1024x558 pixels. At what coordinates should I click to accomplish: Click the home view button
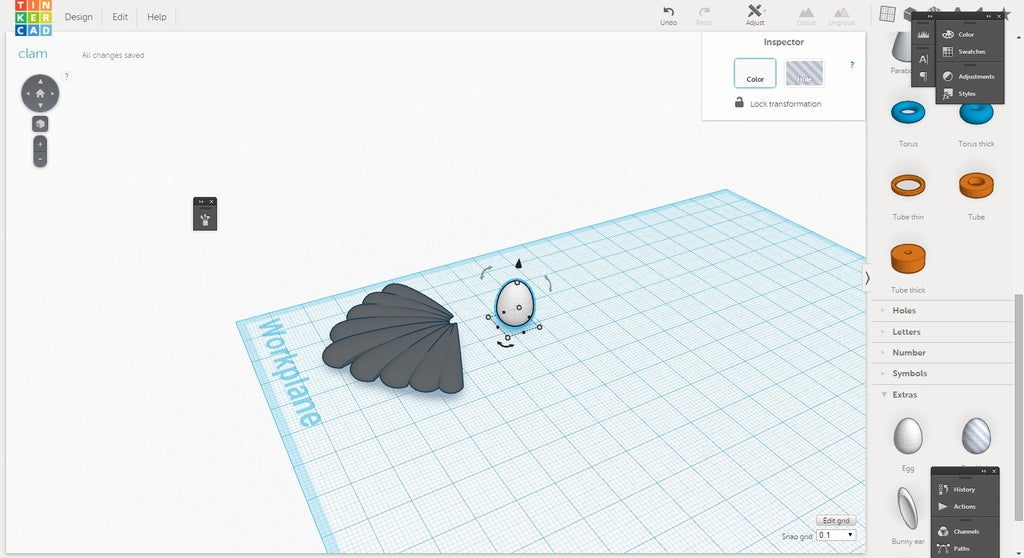coord(40,93)
